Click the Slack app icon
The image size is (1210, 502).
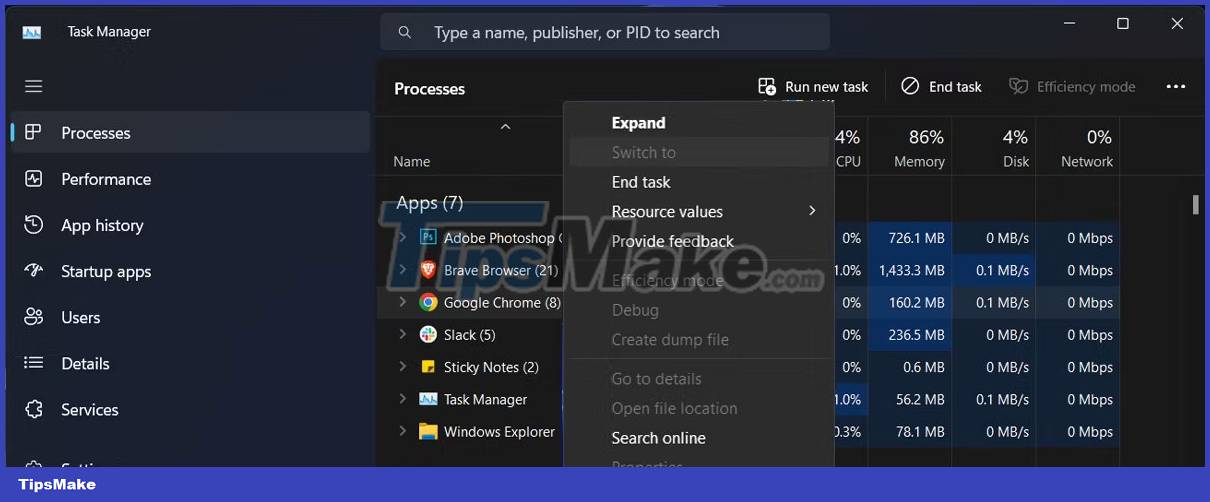pyautogui.click(x=428, y=334)
